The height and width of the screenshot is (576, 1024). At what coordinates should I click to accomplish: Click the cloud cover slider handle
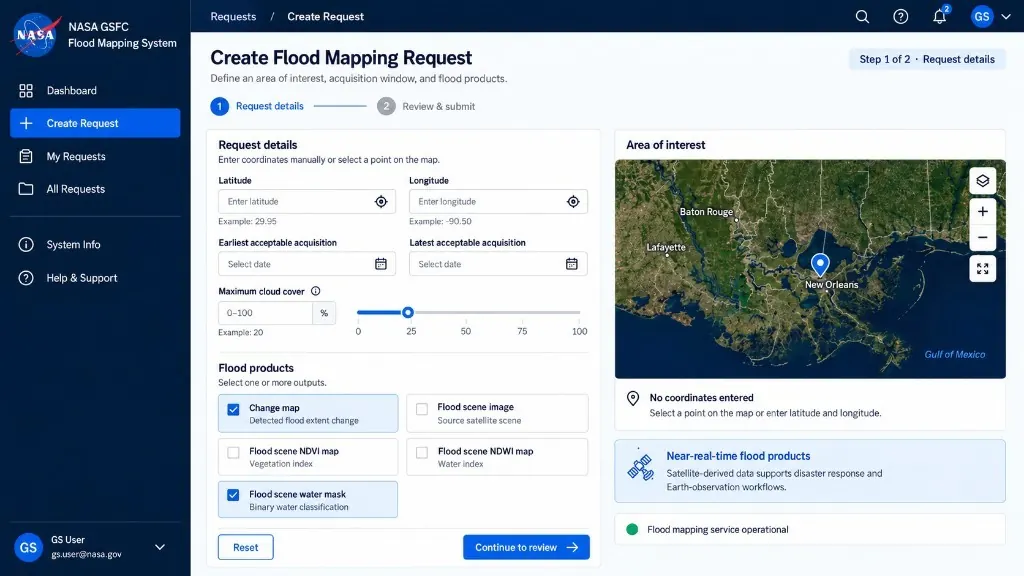[408, 312]
